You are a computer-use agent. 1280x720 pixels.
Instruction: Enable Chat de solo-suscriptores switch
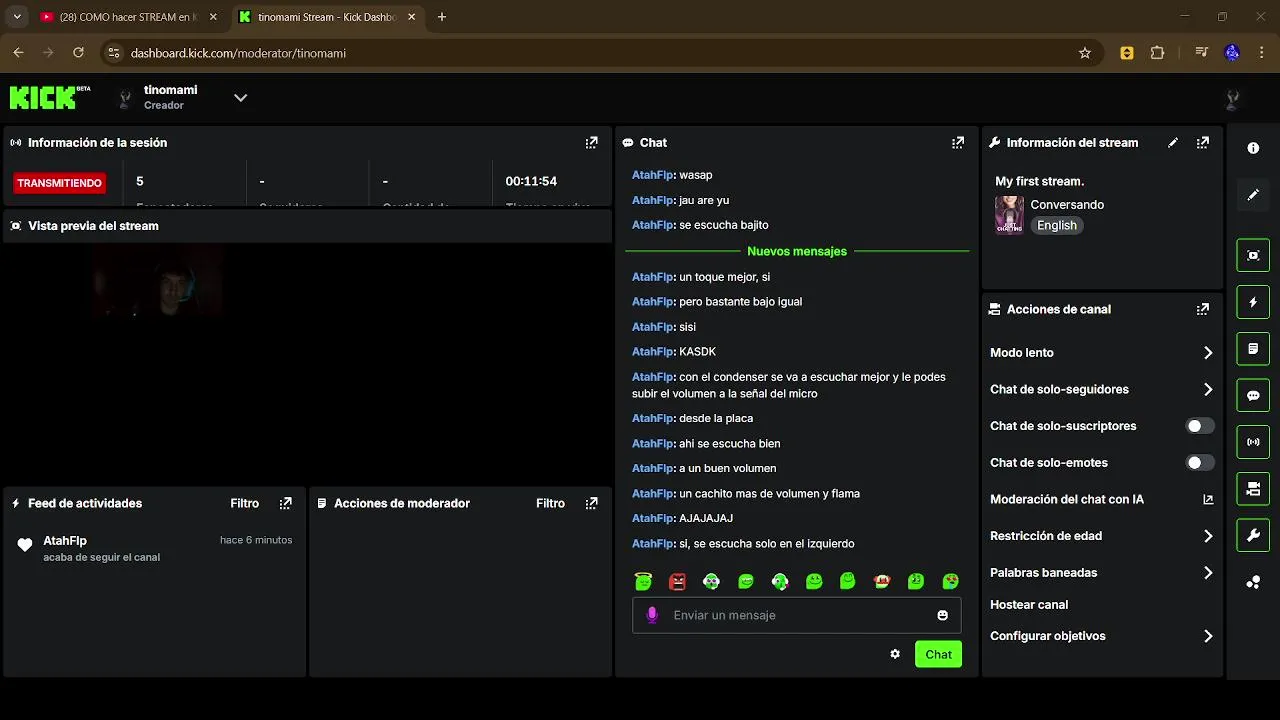click(x=1200, y=426)
